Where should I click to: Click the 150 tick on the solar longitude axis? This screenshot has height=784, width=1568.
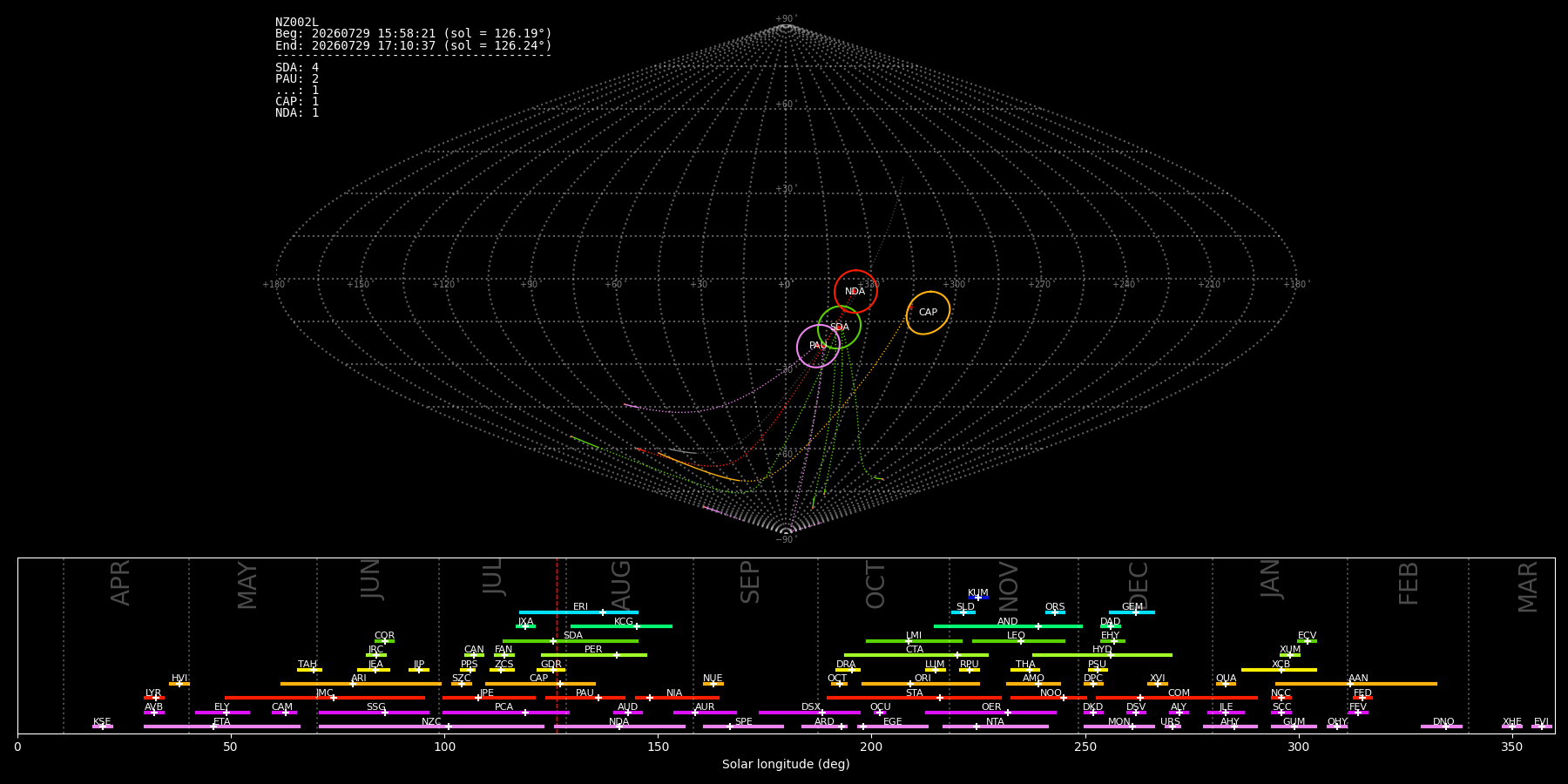[658, 747]
